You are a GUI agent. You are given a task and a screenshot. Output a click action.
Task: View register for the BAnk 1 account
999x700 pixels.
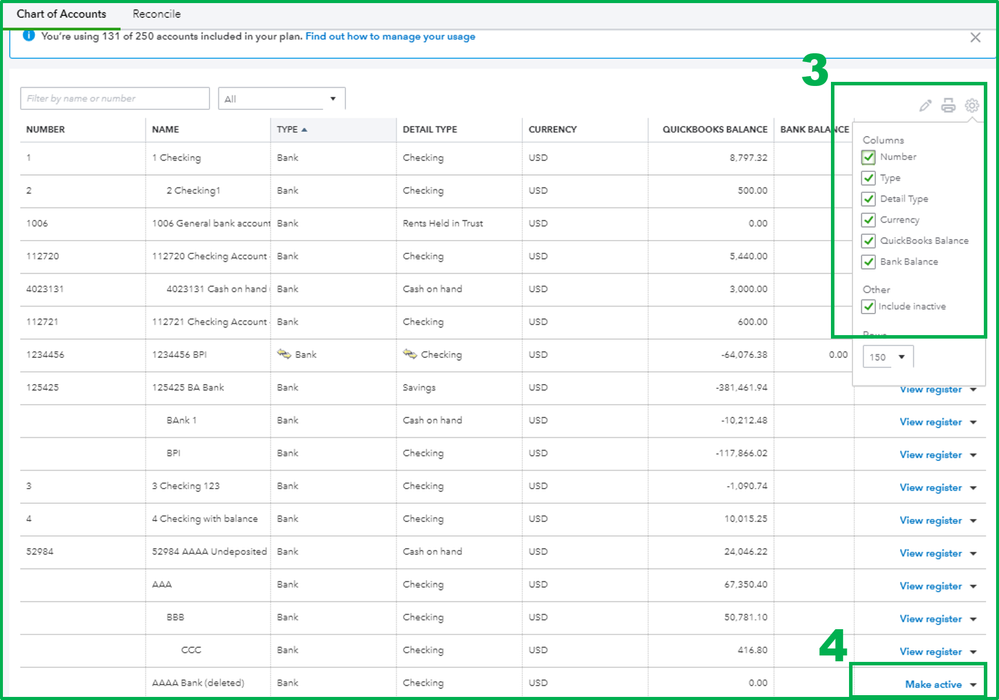tap(930, 422)
